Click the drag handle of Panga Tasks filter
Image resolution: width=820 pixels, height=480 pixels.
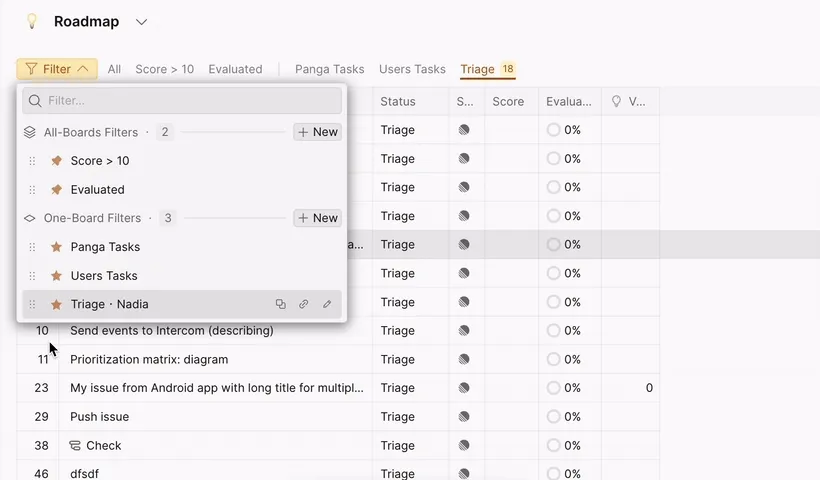(32, 247)
